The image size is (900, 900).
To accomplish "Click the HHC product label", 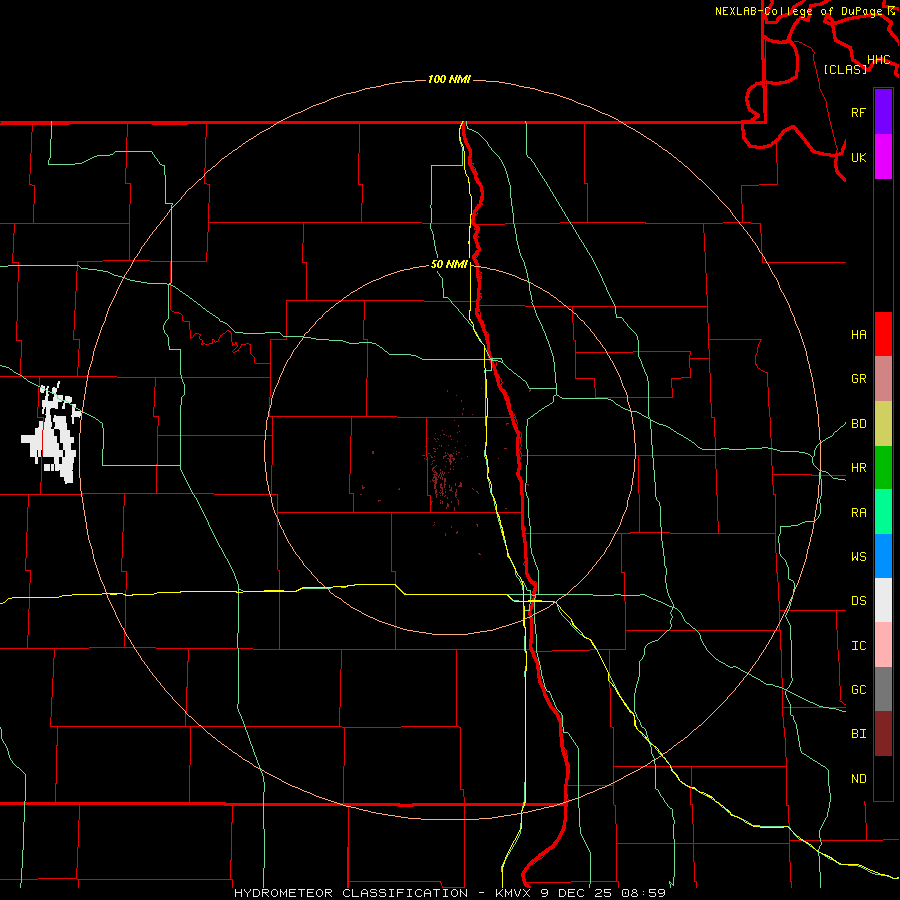I will tap(878, 60).
